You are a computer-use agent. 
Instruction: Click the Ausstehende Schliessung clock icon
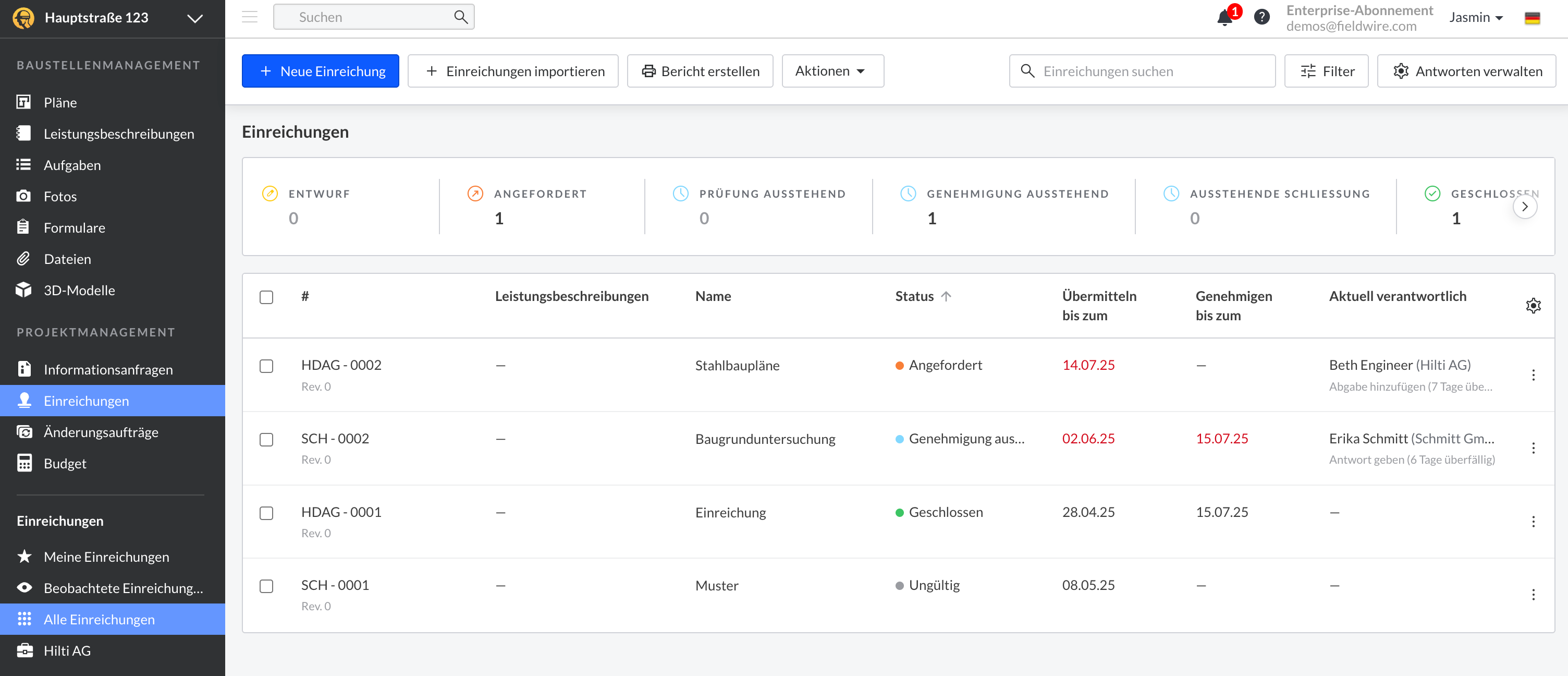pyautogui.click(x=1170, y=194)
